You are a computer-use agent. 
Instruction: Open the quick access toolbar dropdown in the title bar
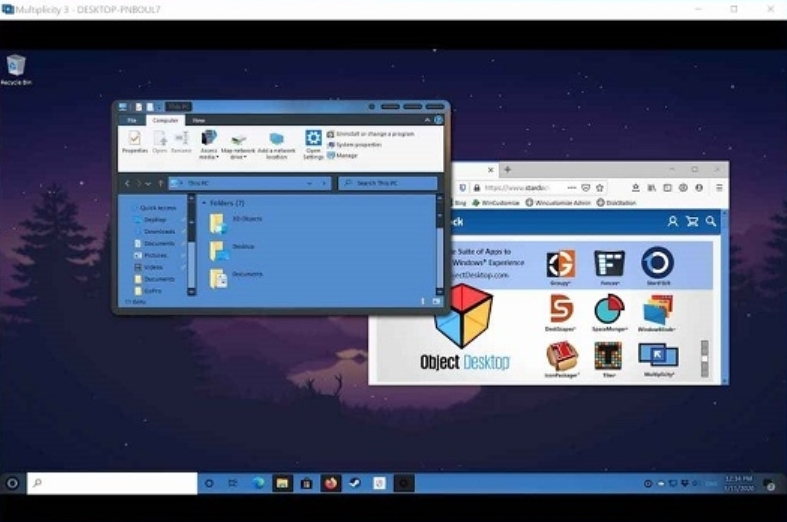click(x=159, y=107)
